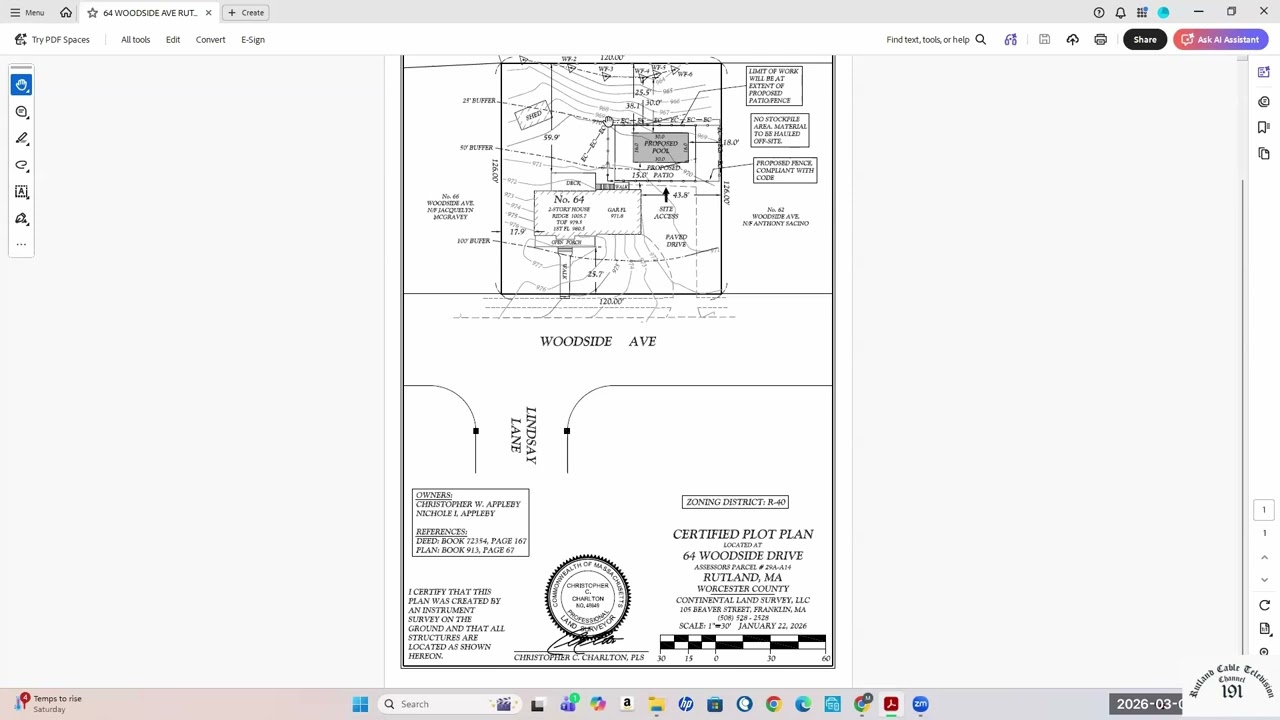The width and height of the screenshot is (1280, 720).
Task: Print the document with printer icon
Action: pyautogui.click(x=1101, y=40)
